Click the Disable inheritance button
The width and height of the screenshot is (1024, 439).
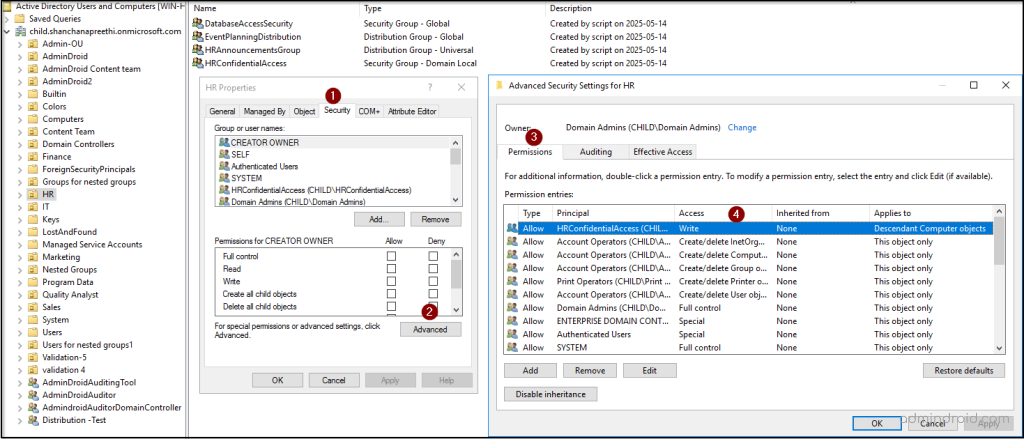tap(551, 394)
